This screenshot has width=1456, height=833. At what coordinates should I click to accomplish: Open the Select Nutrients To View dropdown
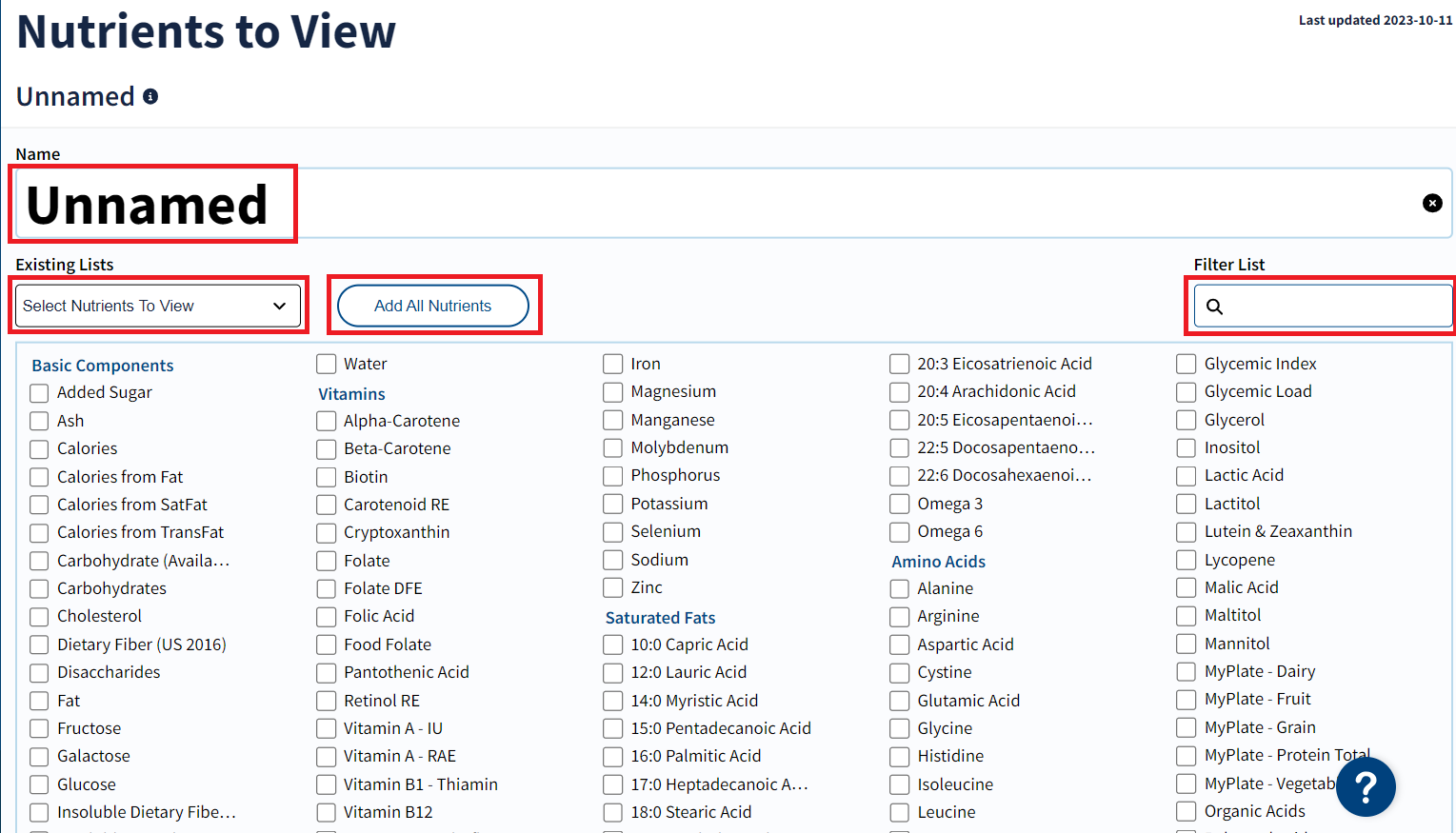click(157, 306)
